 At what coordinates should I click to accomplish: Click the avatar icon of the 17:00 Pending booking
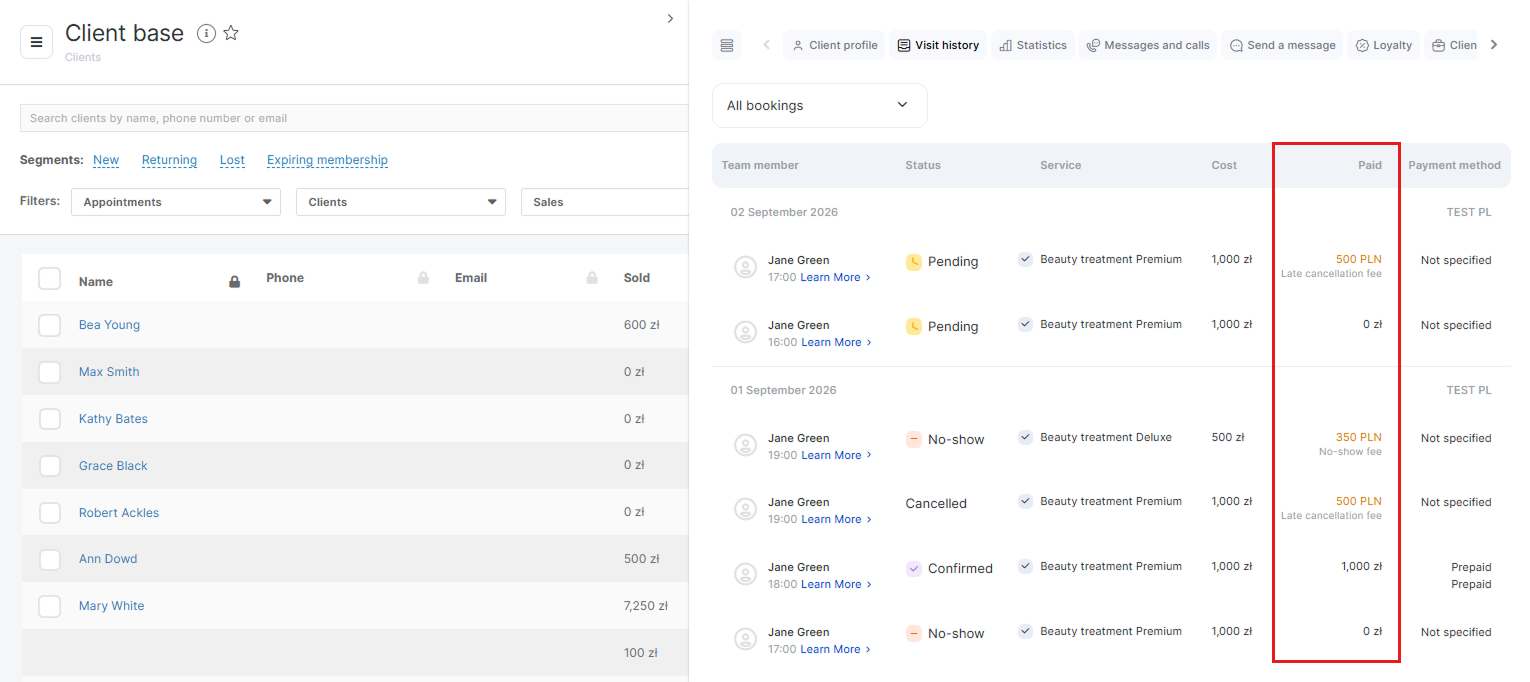click(745, 267)
